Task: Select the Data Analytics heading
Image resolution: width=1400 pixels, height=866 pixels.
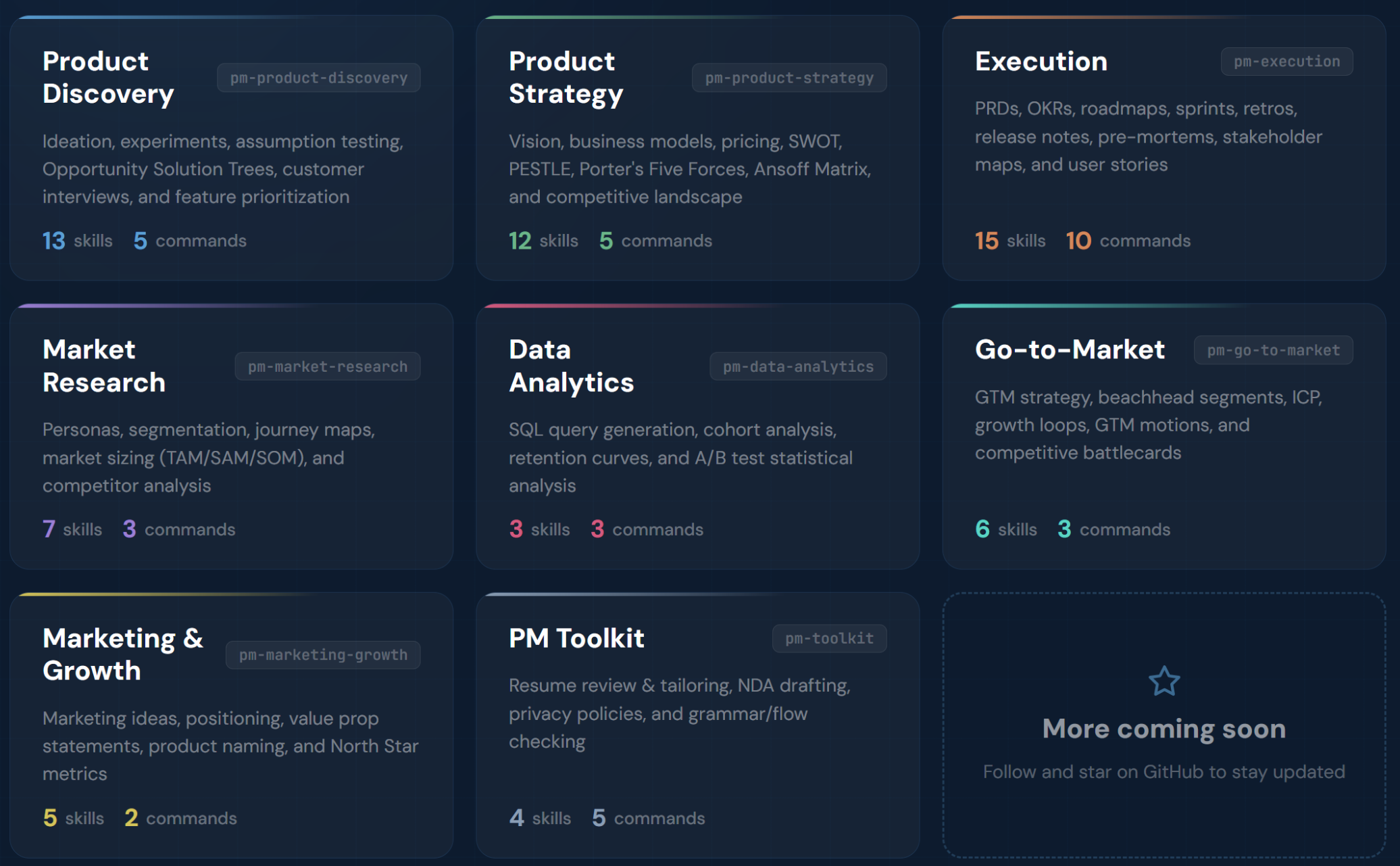Action: tap(571, 366)
